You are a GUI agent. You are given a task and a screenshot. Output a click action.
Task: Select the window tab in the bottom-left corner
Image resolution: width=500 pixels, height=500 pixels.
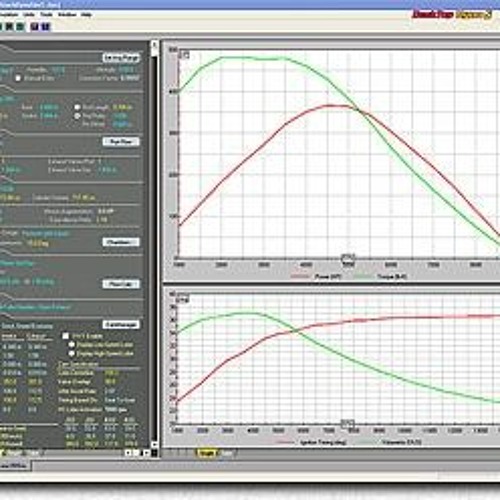[x=14, y=466]
